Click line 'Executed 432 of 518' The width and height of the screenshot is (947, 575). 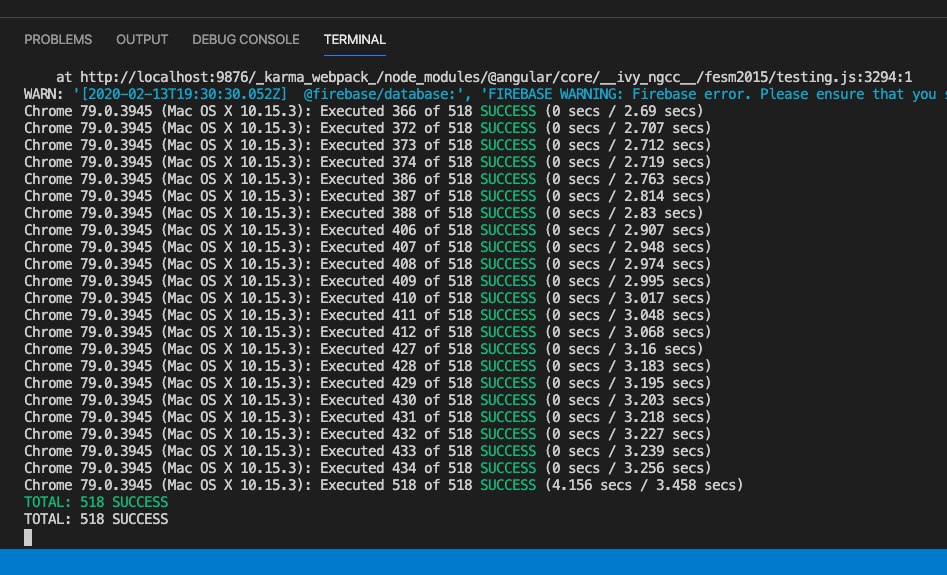[368, 434]
